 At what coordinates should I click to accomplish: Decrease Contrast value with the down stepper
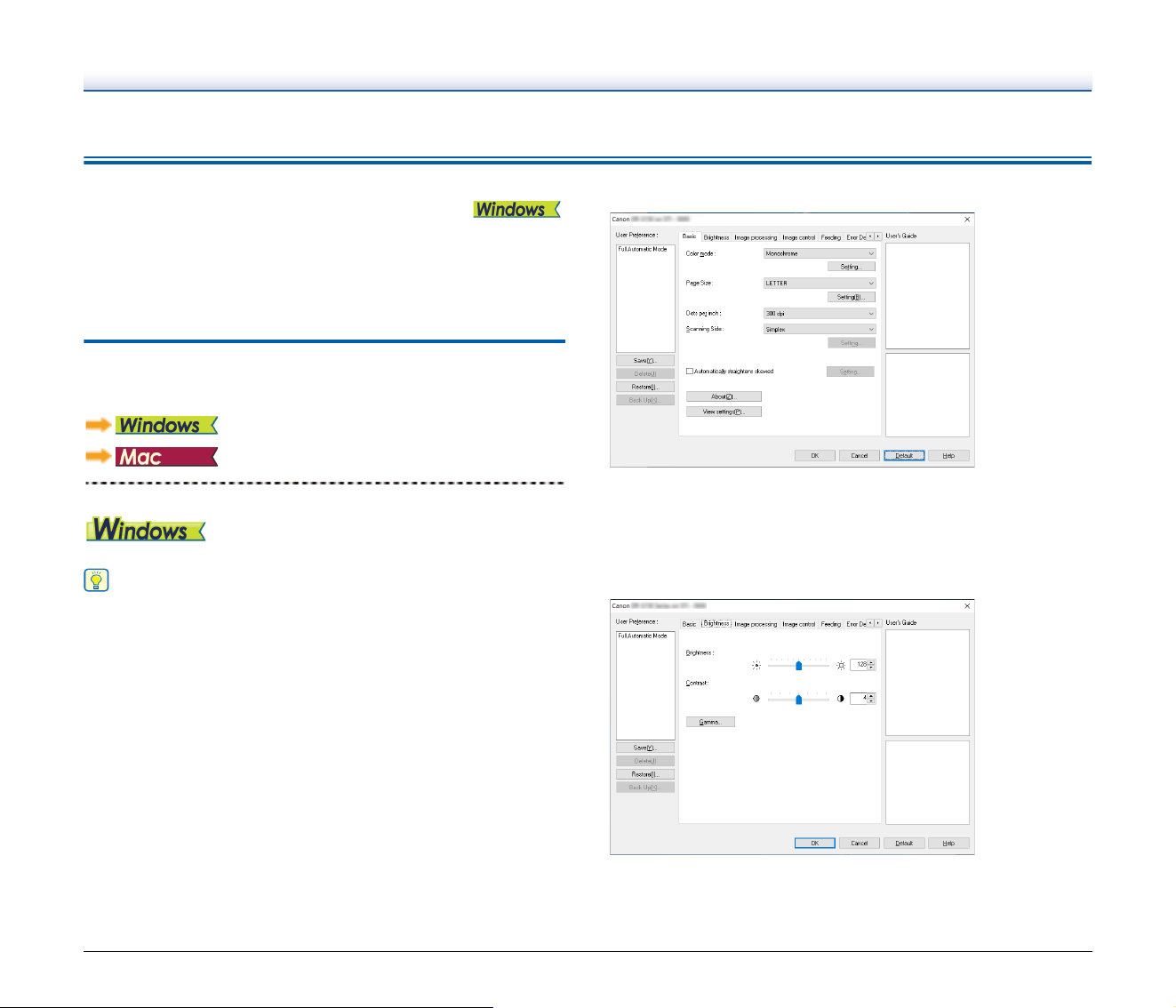pyautogui.click(x=871, y=701)
